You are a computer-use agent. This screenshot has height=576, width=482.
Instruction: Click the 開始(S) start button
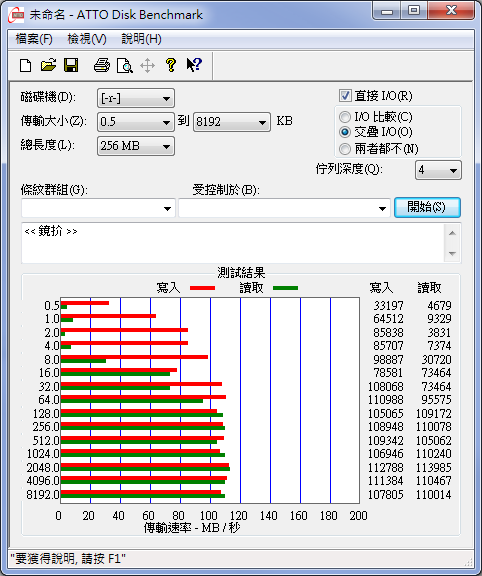427,208
